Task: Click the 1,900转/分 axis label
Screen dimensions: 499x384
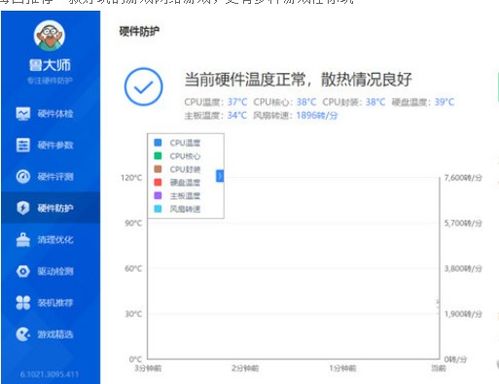Action: coord(463,314)
